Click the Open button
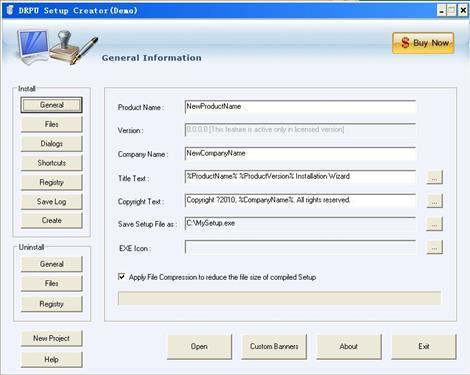Screen dimensions: 470x375 [199, 347]
